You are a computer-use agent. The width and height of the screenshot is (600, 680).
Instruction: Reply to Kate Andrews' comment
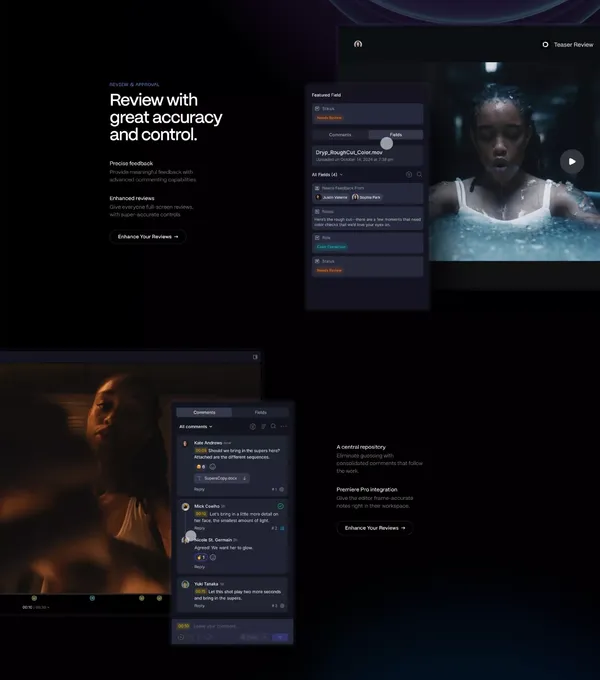point(199,489)
